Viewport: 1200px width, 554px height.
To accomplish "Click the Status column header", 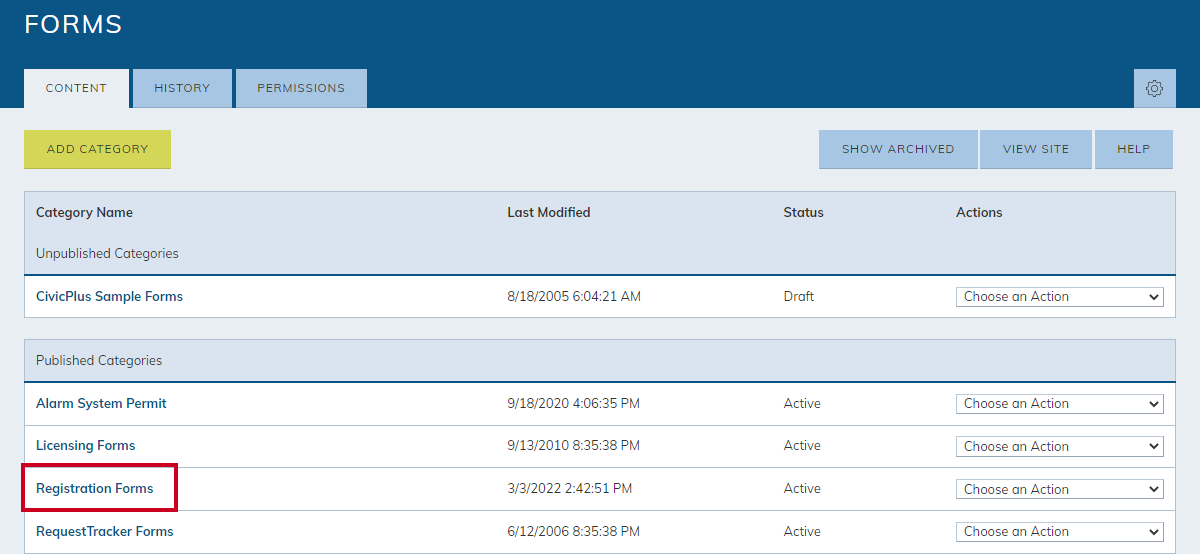I will pos(804,212).
